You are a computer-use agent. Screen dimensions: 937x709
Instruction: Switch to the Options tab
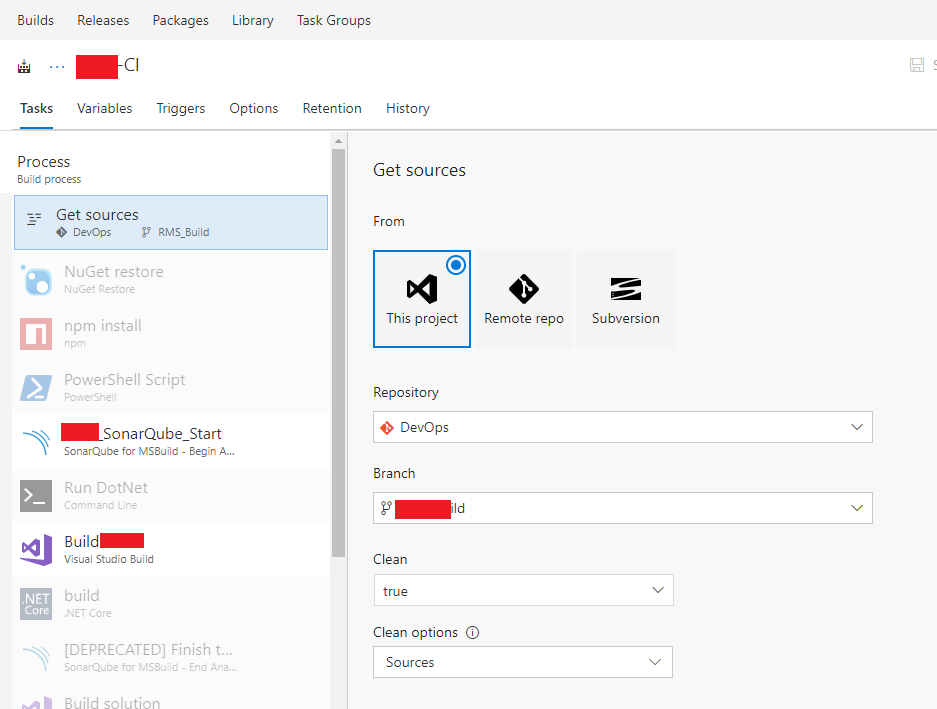click(x=253, y=108)
